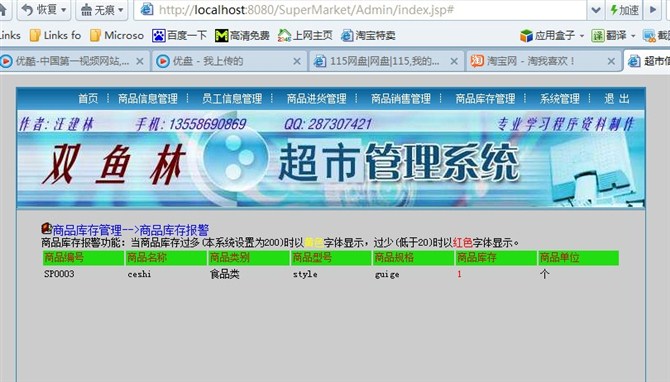Open the 商品信息管理 menu
Viewport: 670px width, 382px height.
(x=148, y=99)
